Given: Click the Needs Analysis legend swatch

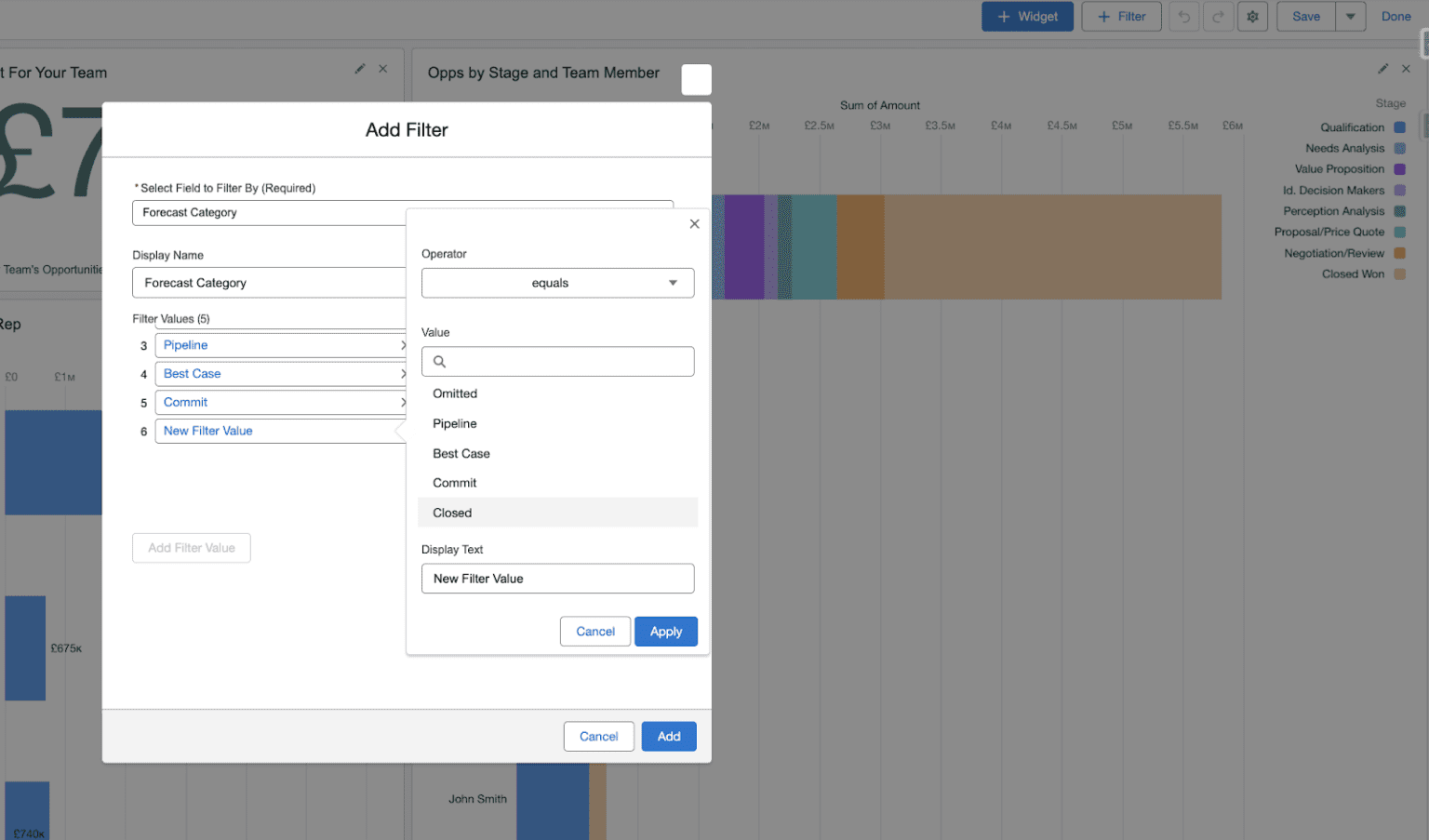Looking at the screenshot, I should pyautogui.click(x=1399, y=149).
